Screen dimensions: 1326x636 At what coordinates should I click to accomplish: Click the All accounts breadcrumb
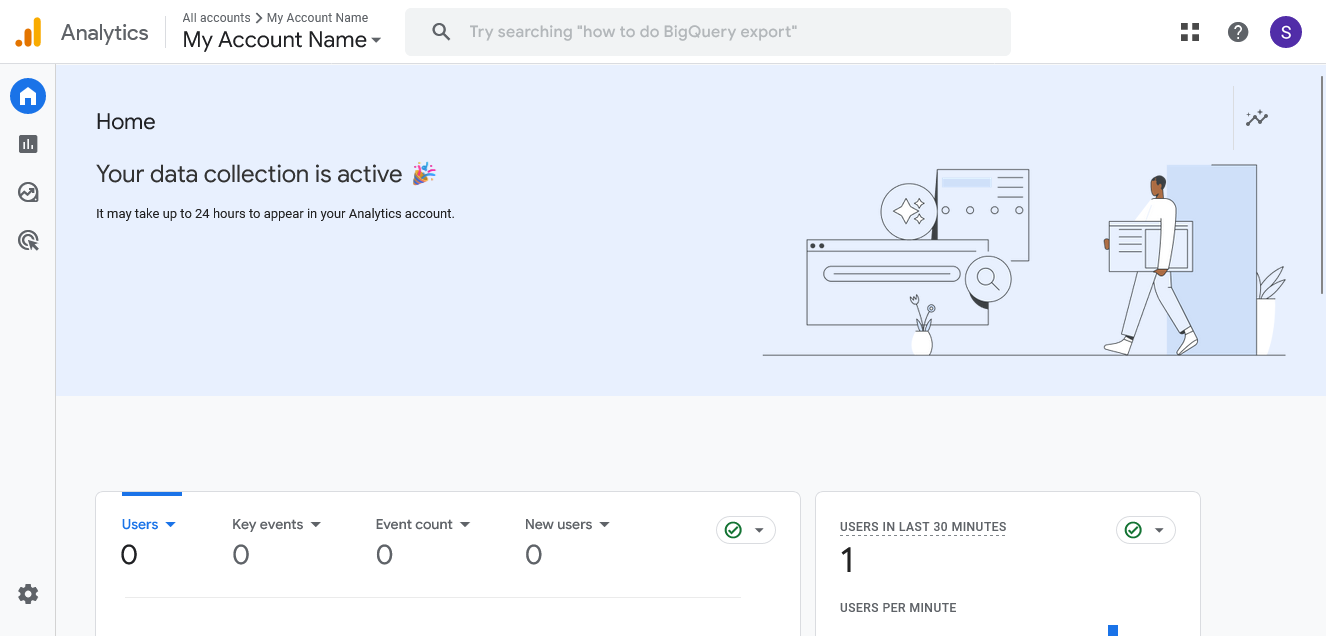click(x=216, y=17)
